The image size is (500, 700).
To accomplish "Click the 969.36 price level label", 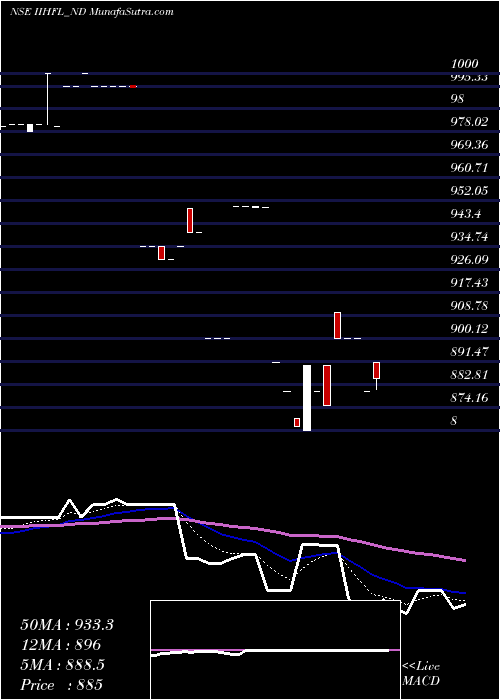I will [469, 145].
